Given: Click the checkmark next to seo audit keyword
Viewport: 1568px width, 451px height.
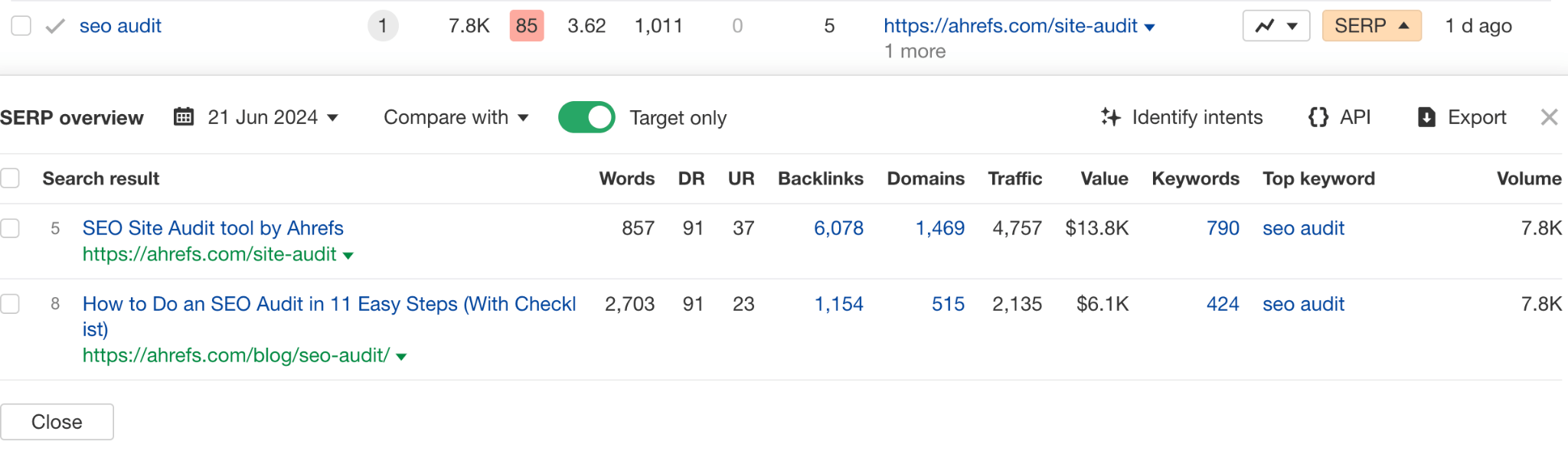Looking at the screenshot, I should pos(54,25).
